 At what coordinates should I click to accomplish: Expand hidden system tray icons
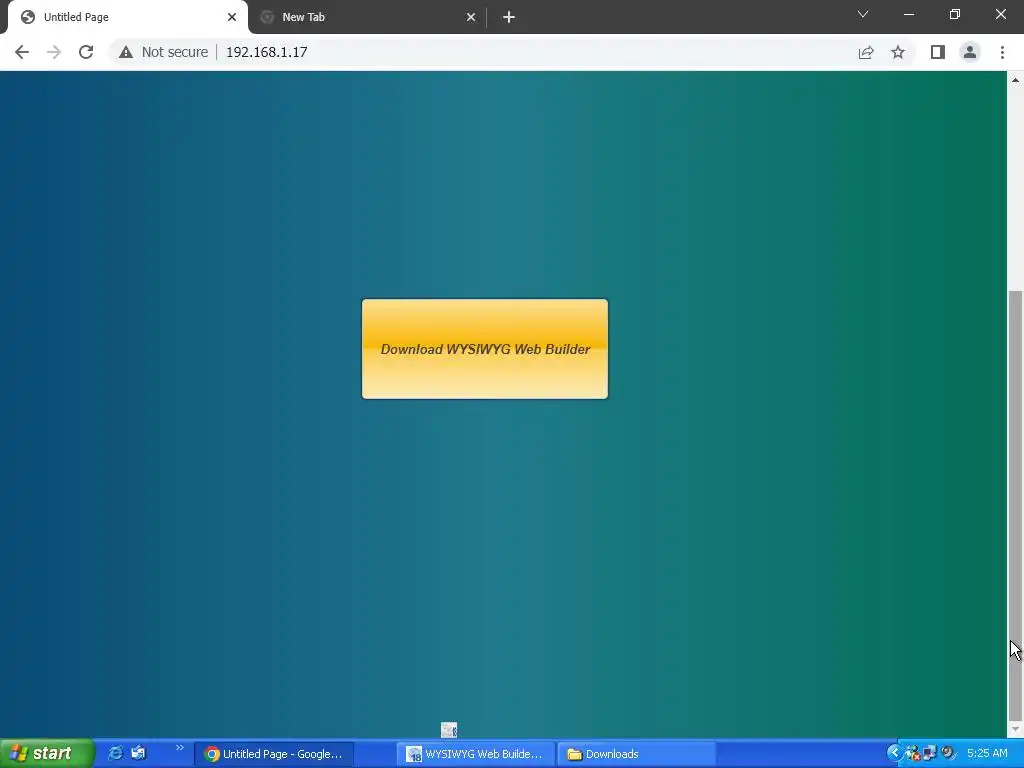tap(894, 754)
